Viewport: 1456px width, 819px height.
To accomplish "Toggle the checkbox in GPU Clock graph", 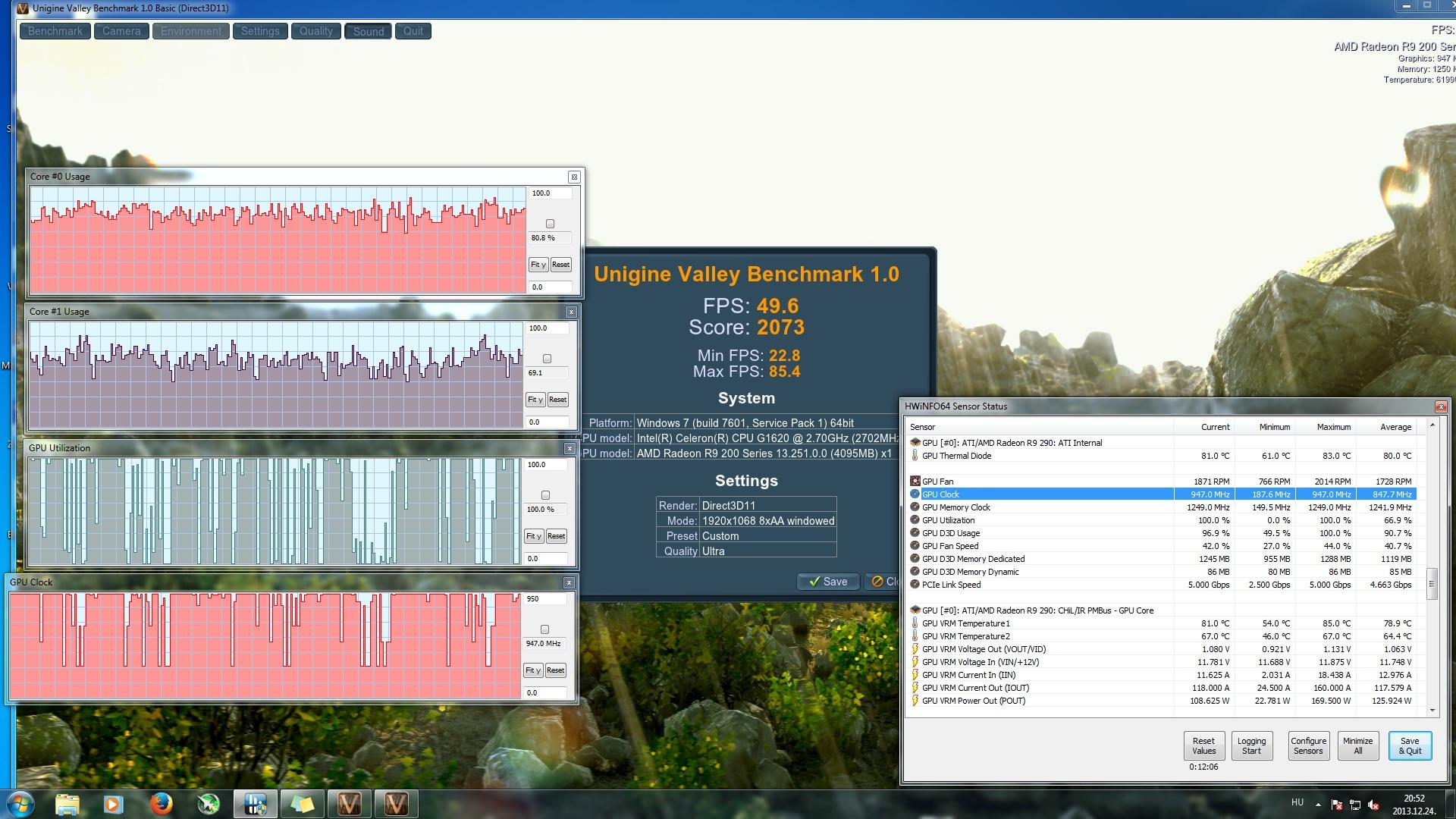I will [x=544, y=629].
